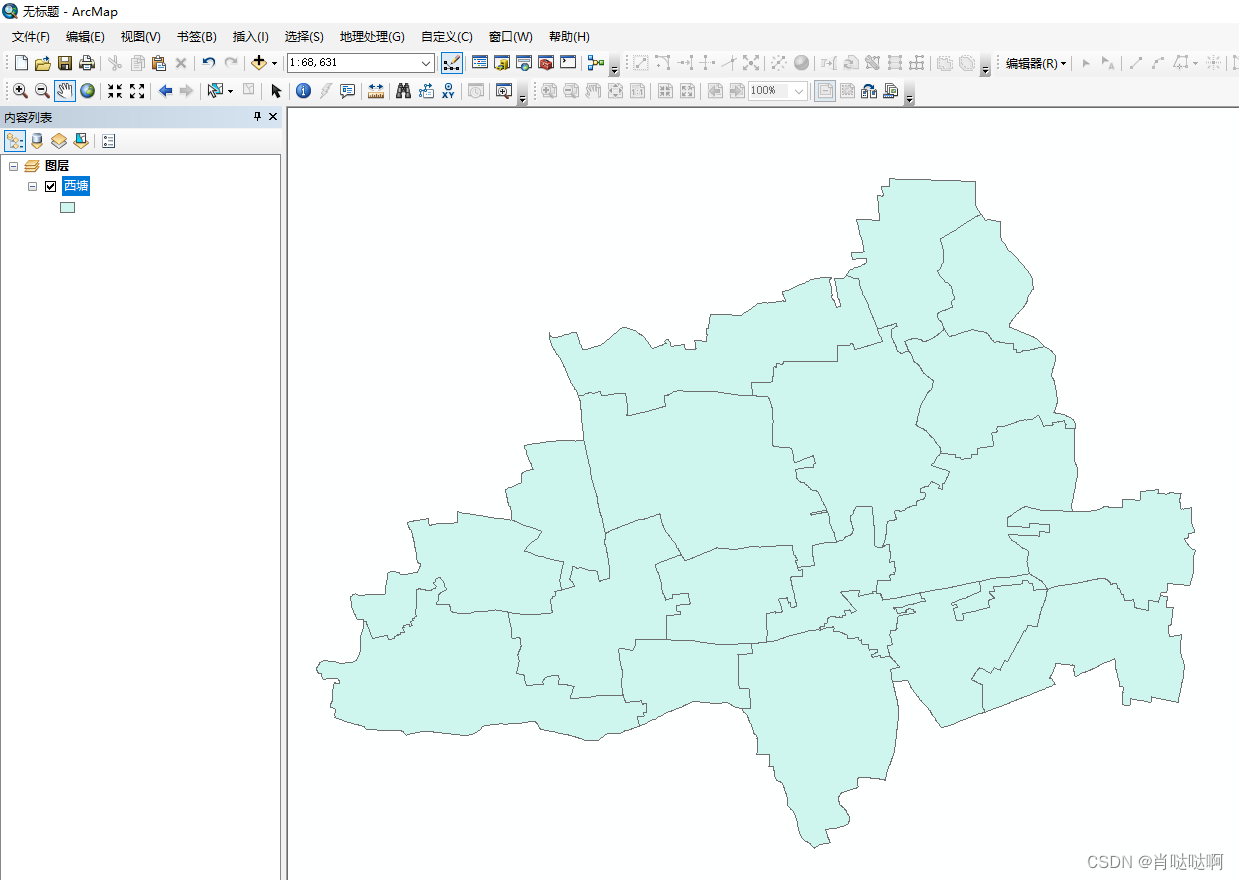
Task: Open the Python window icon
Action: coord(568,63)
